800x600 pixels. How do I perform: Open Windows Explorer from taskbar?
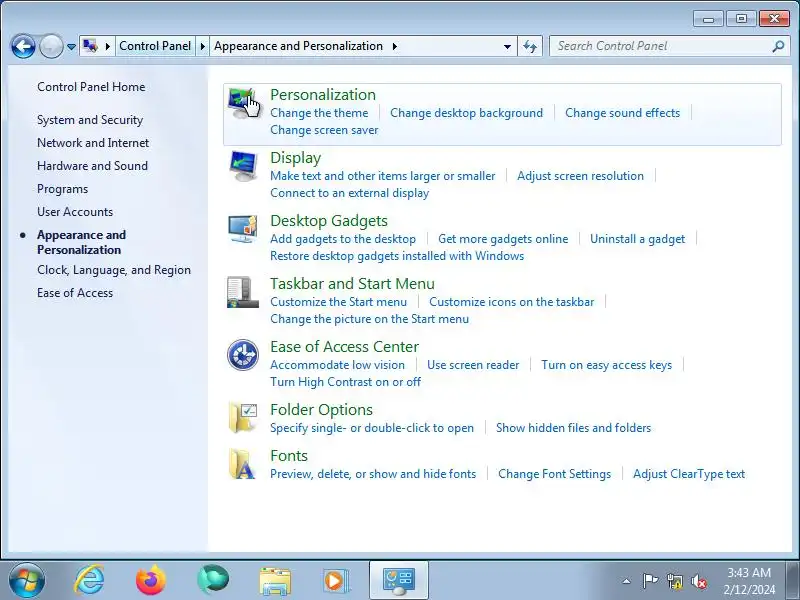pyautogui.click(x=275, y=581)
